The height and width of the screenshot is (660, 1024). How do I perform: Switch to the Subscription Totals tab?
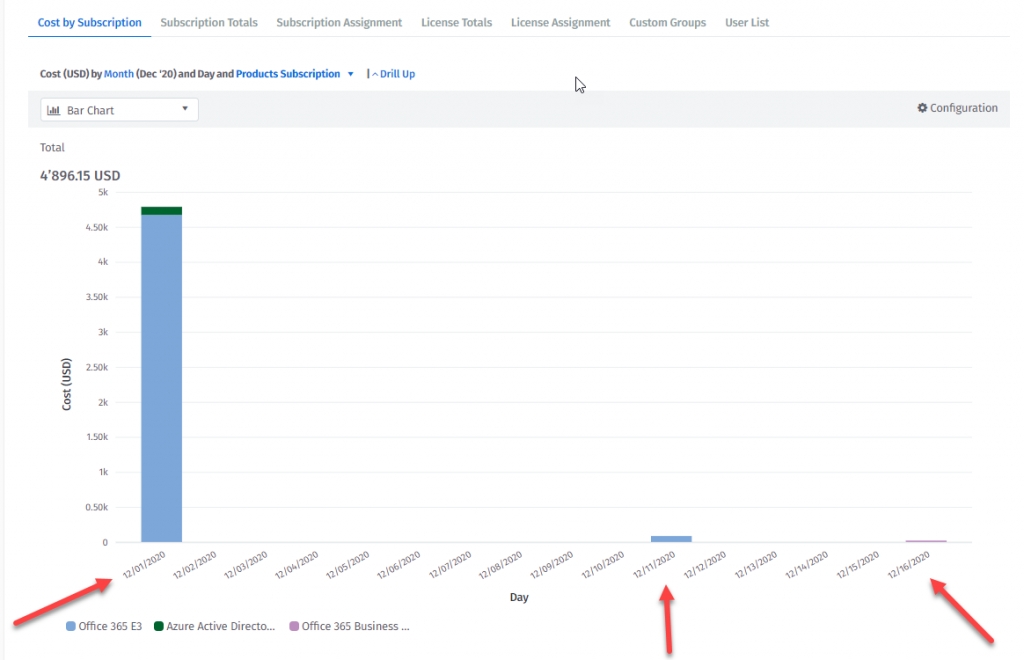tap(208, 22)
